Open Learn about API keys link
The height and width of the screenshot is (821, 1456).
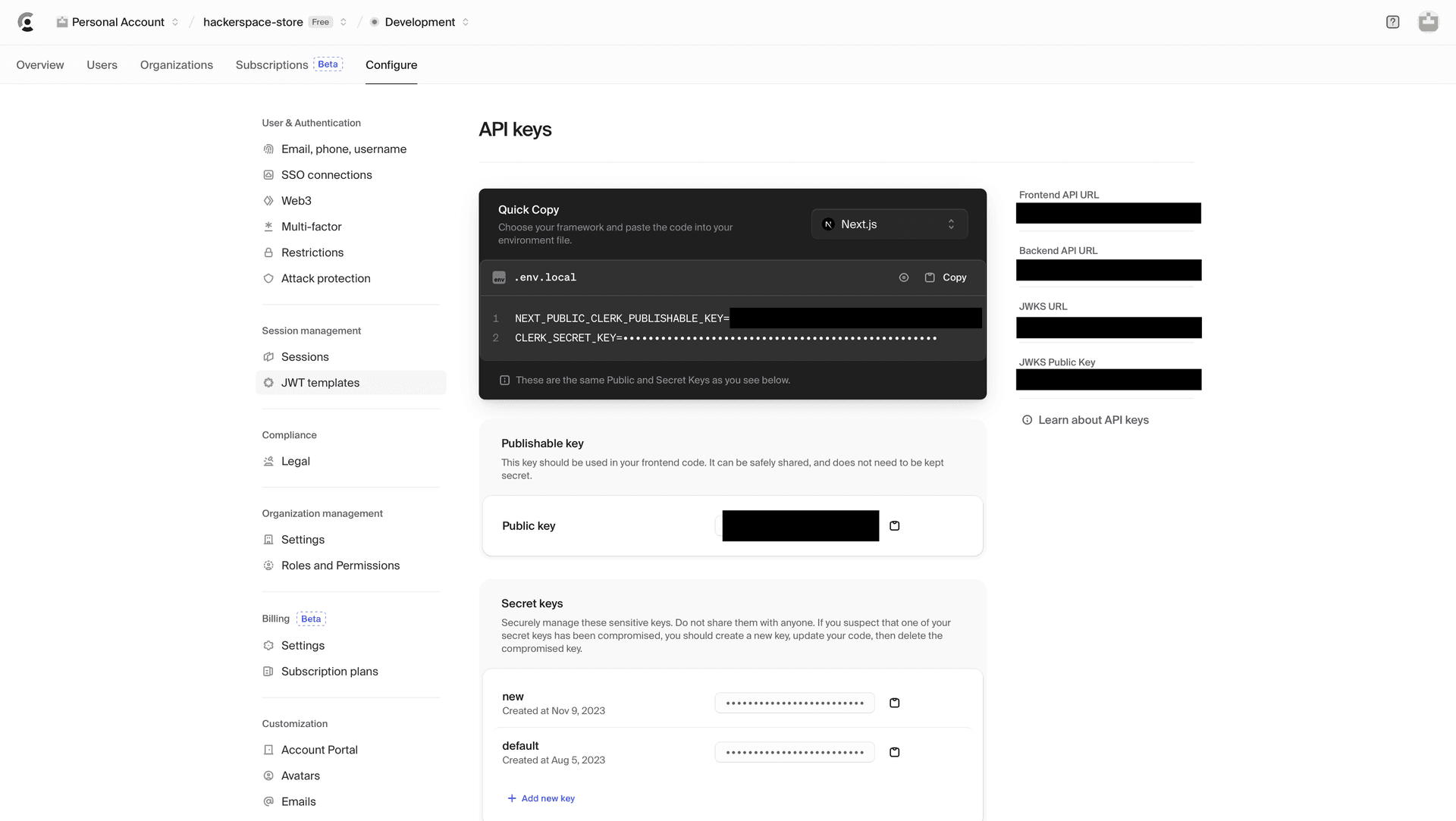pyautogui.click(x=1093, y=420)
